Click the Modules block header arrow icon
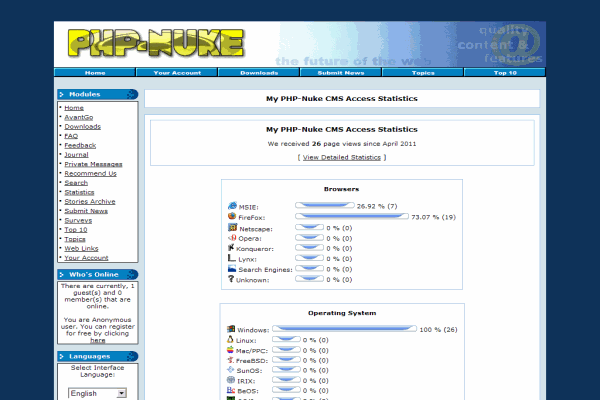The height and width of the screenshot is (400, 600). (x=62, y=94)
